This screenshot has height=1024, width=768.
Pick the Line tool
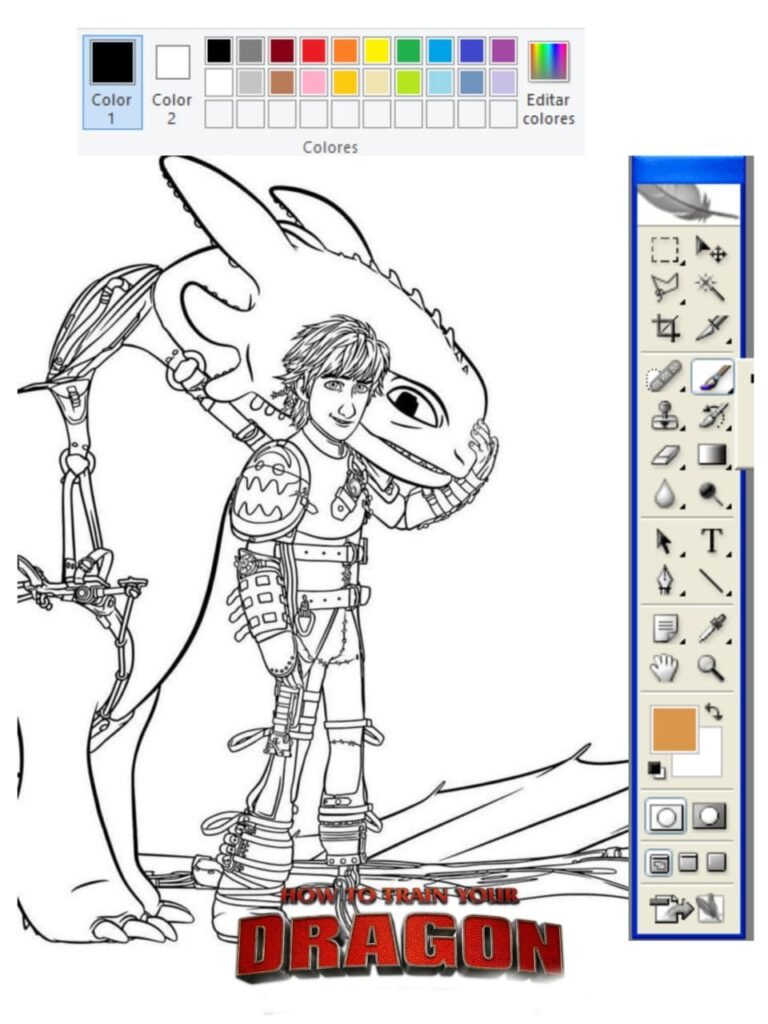[712, 580]
